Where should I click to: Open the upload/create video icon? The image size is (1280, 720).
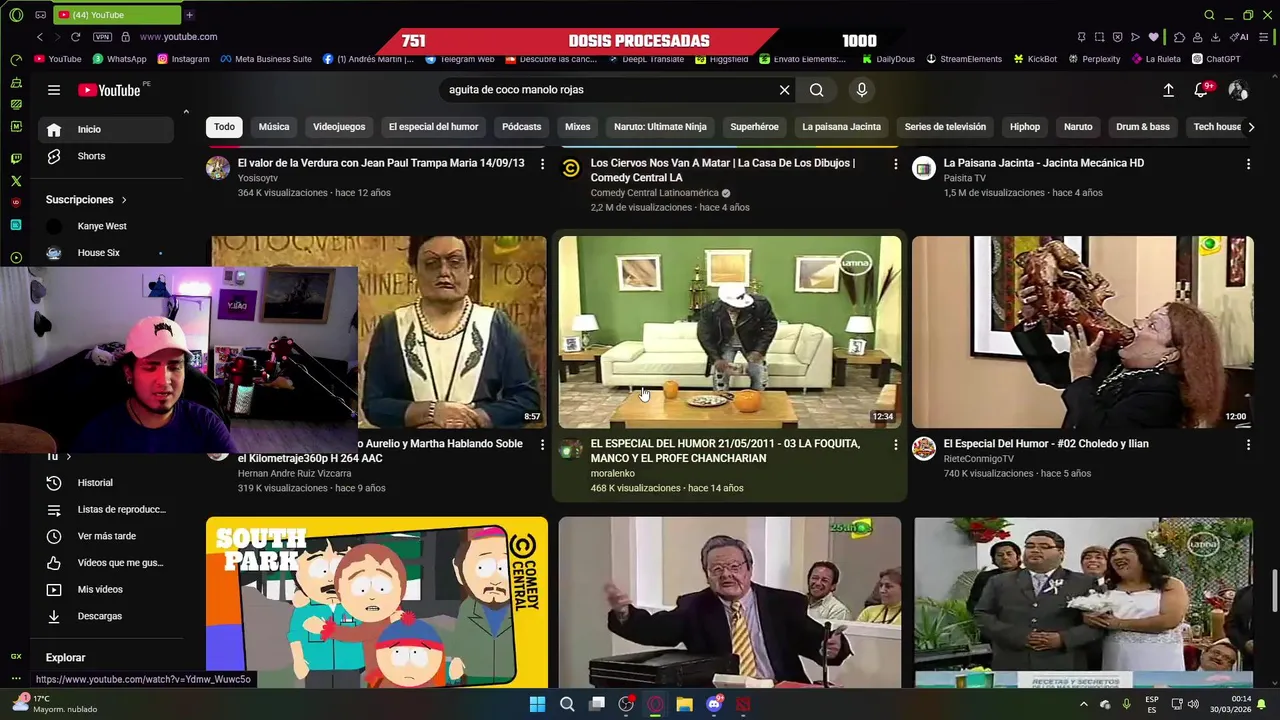pyautogui.click(x=1168, y=90)
